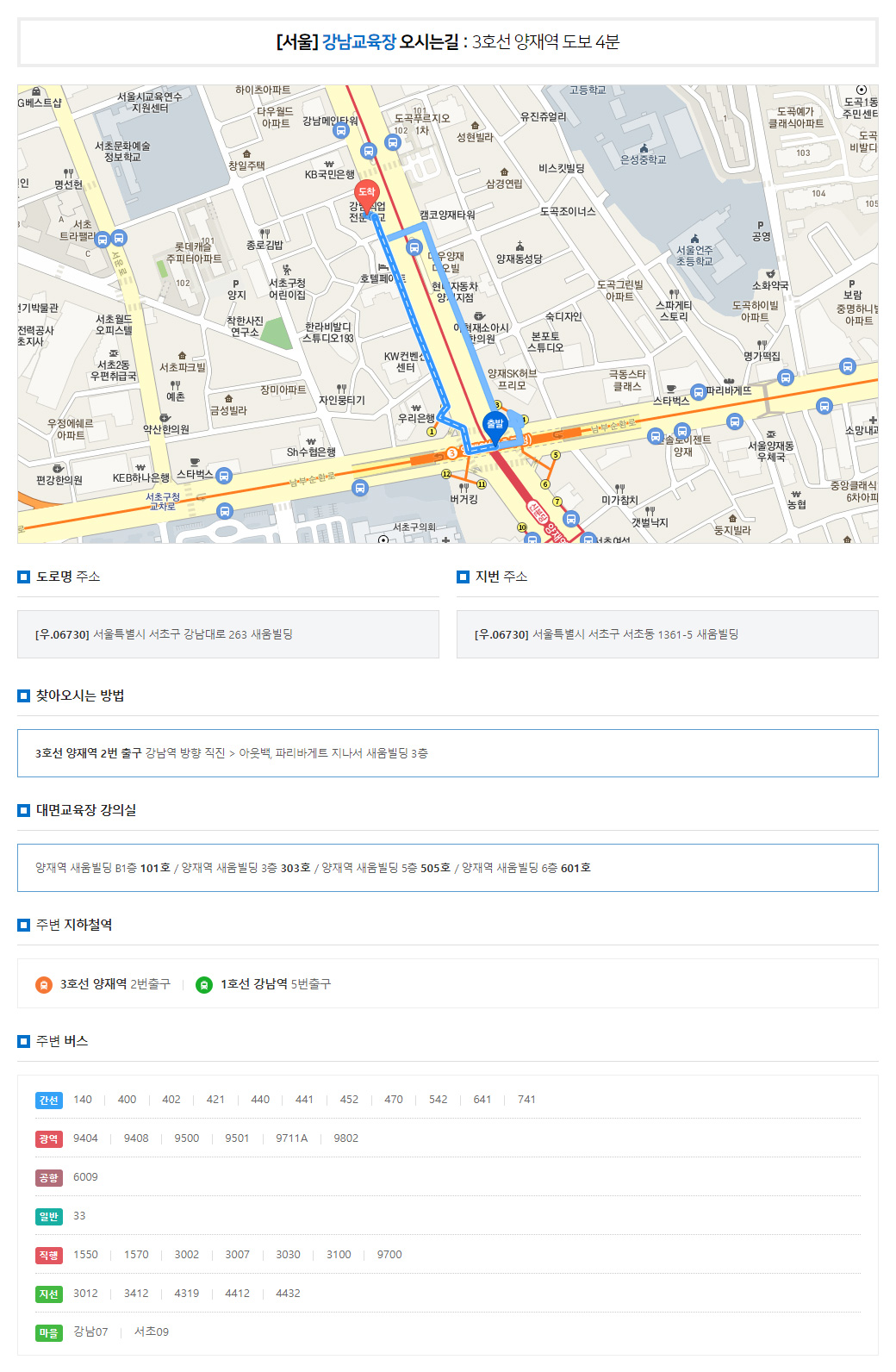This screenshot has height=1372, width=896.
Task: Click classroom 303호 in the lecture room list
Action: [x=295, y=868]
